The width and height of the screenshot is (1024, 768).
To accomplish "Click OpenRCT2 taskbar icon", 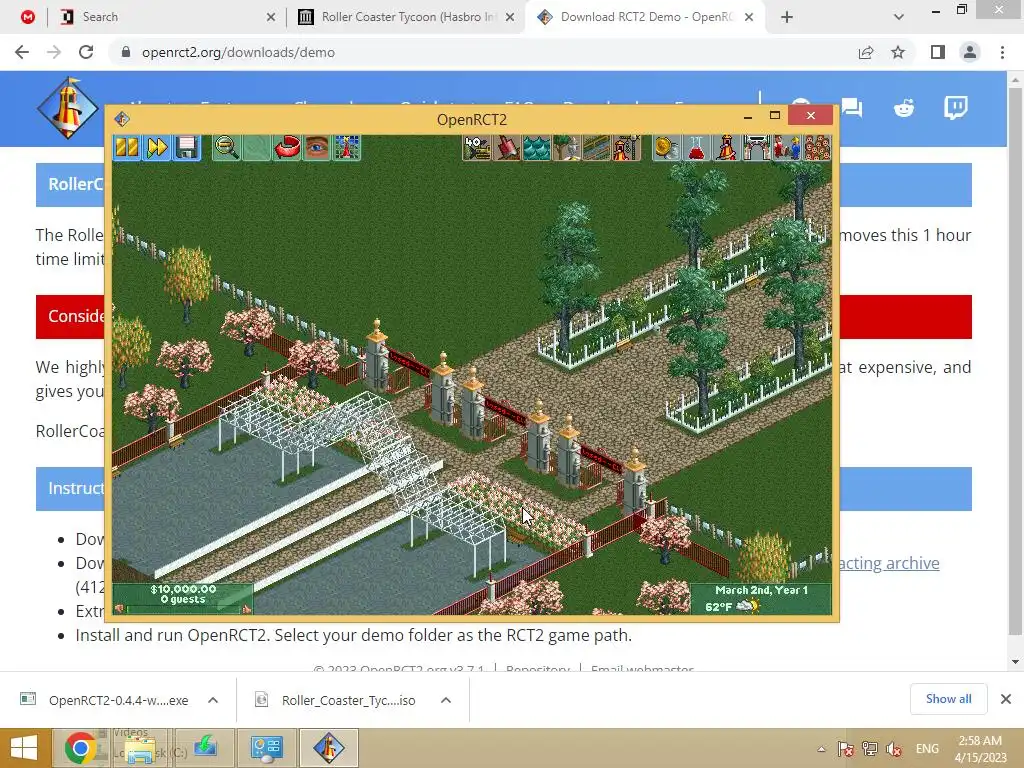I will 328,748.
